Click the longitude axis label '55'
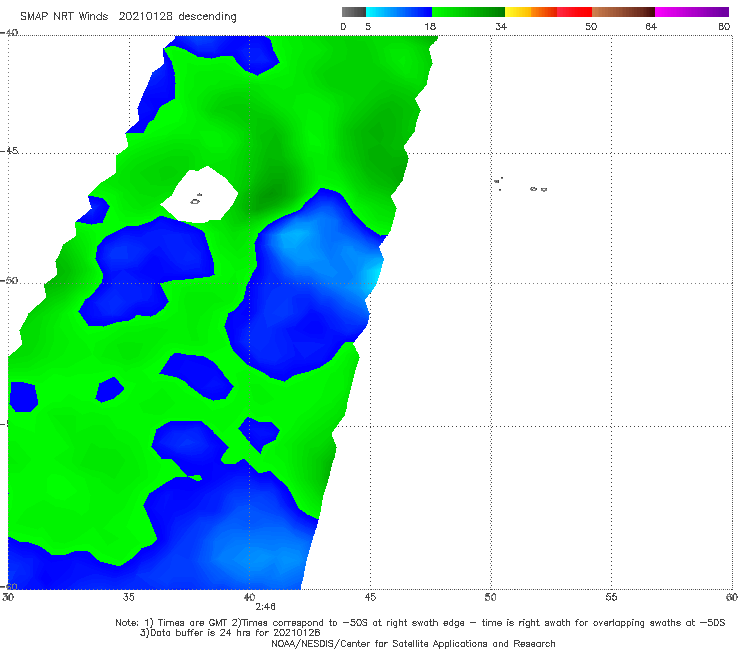 [x=611, y=598]
